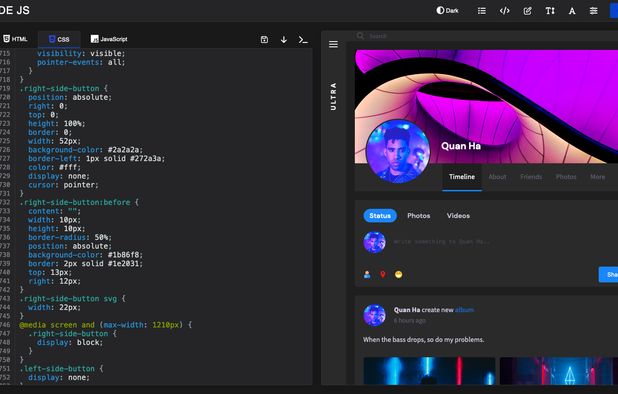
Task: Click the tag person icon in composer
Action: pos(367,274)
